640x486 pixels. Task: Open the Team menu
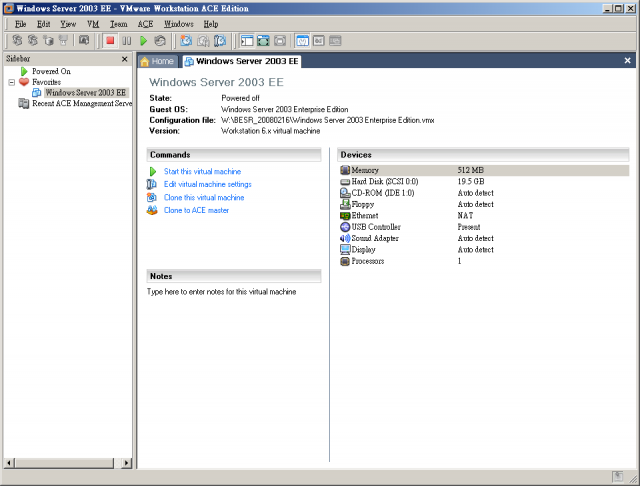coord(118,24)
